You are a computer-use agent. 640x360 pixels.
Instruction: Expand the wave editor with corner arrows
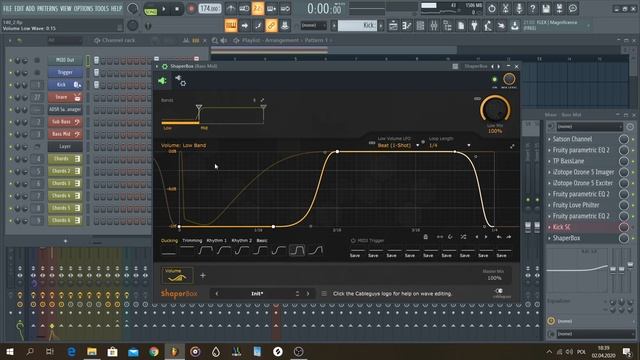click(x=512, y=146)
